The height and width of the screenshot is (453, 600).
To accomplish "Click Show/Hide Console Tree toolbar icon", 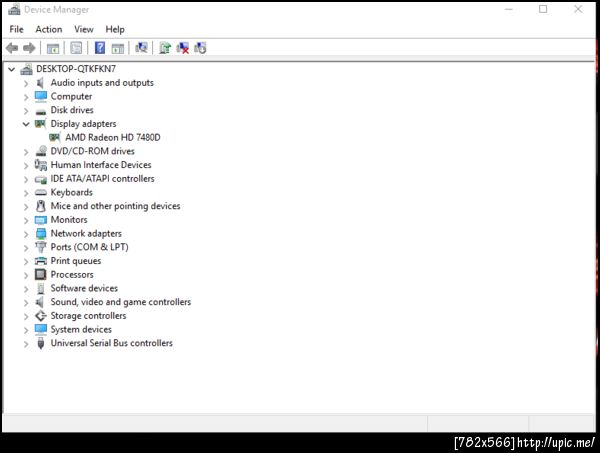I will 53,49.
